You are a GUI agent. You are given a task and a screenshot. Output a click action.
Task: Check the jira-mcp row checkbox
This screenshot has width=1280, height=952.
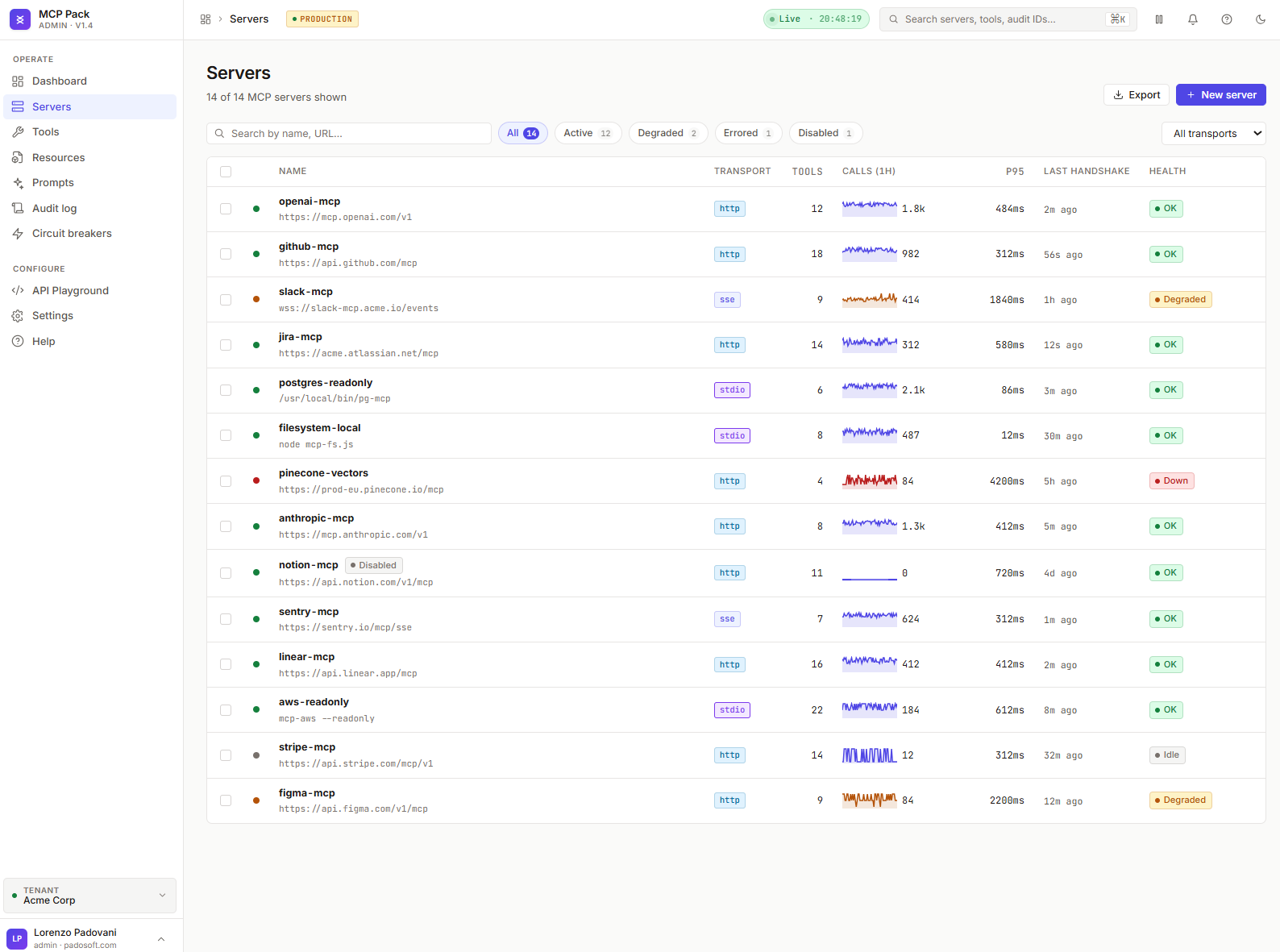click(226, 345)
